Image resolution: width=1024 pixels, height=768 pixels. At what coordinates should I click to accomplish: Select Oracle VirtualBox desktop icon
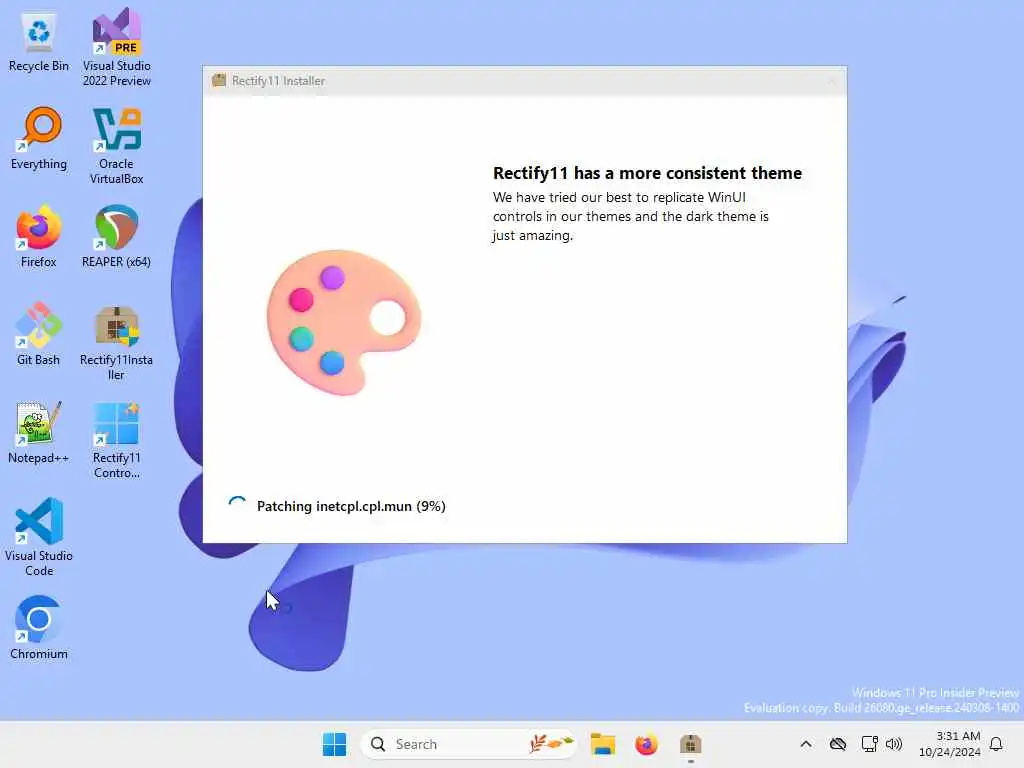(x=116, y=146)
